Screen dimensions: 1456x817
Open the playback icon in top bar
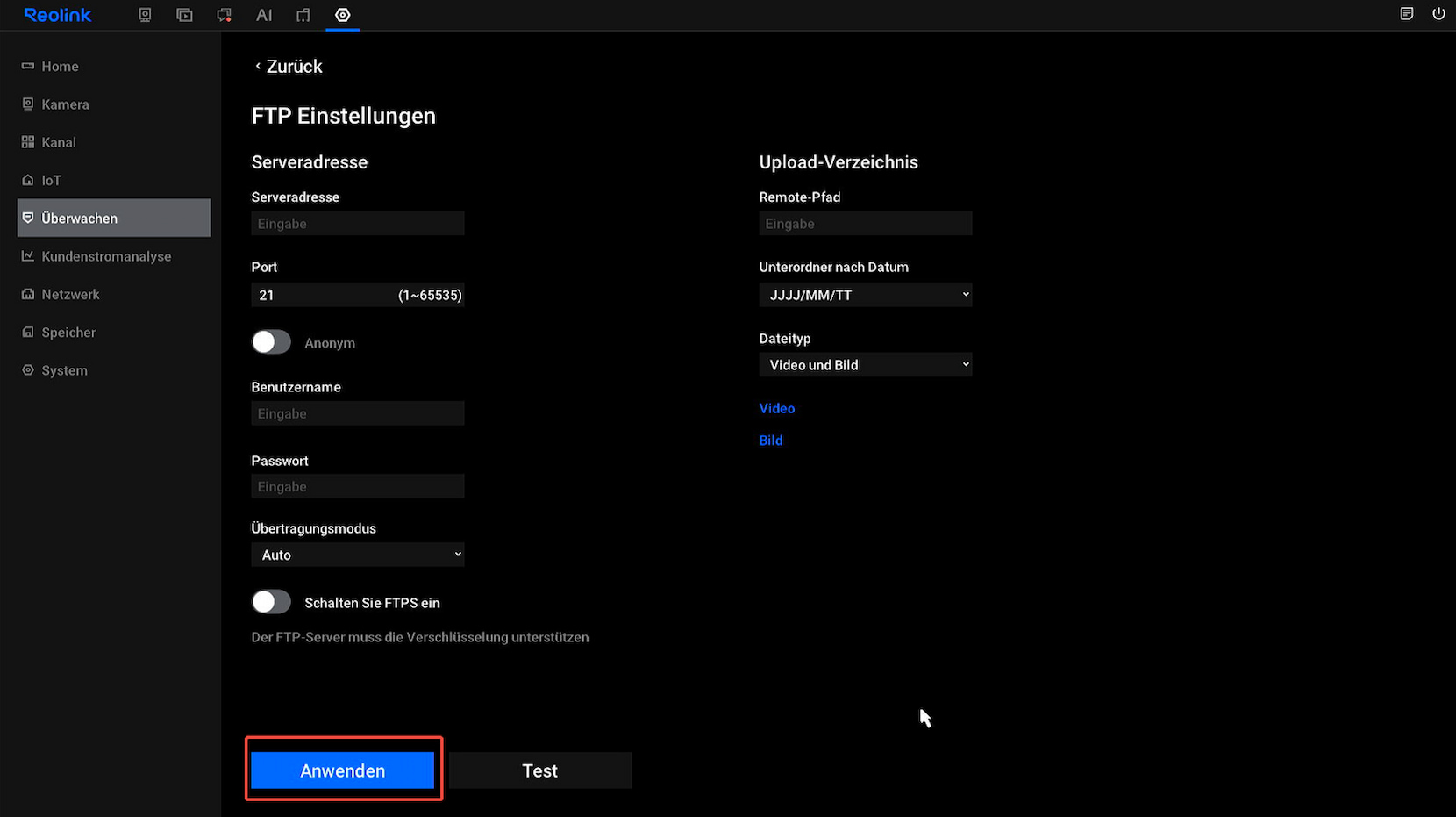(x=184, y=15)
